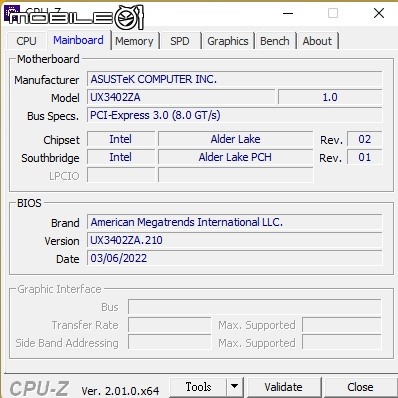Click the Bus Specs. label
This screenshot has width=398, height=398.
pos(53,116)
